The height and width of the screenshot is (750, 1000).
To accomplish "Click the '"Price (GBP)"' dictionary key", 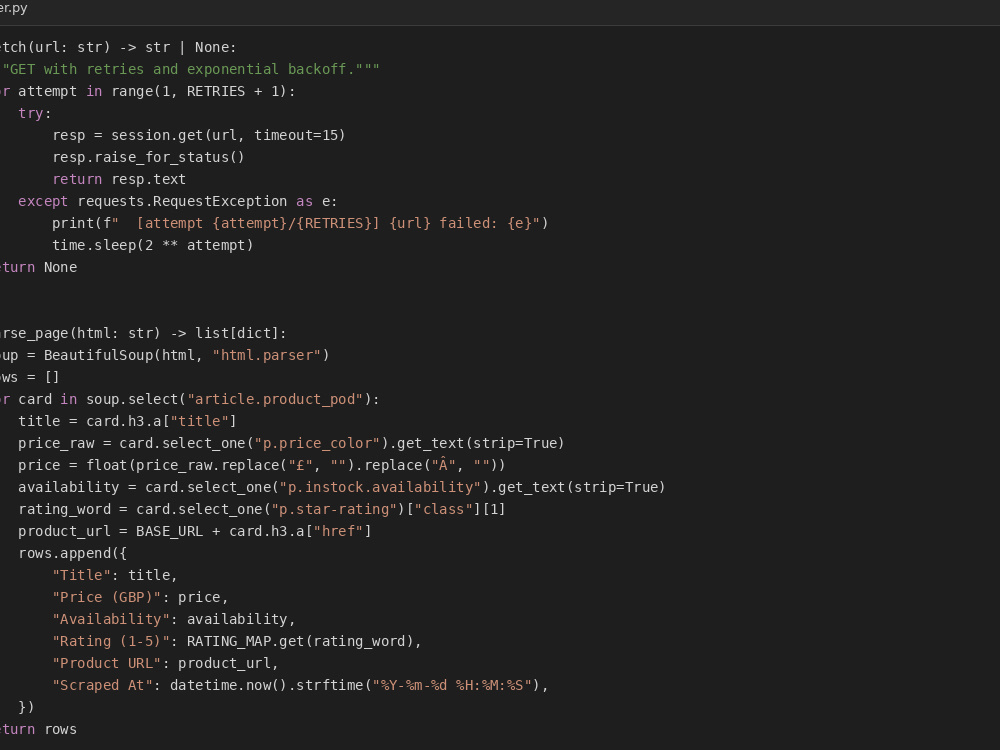I will click(x=107, y=597).
